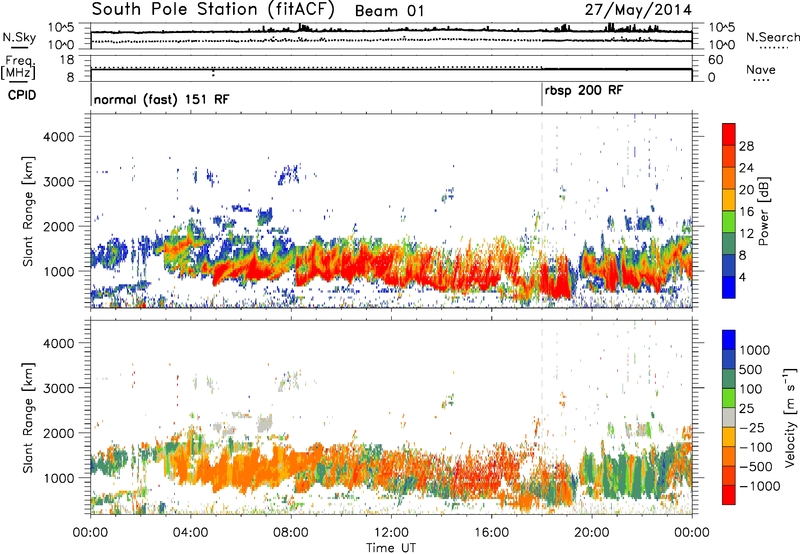Click the 'Slant Range [km]' label of the Power panel
Image resolution: width=800 pixels, height=554 pixels.
28,211
